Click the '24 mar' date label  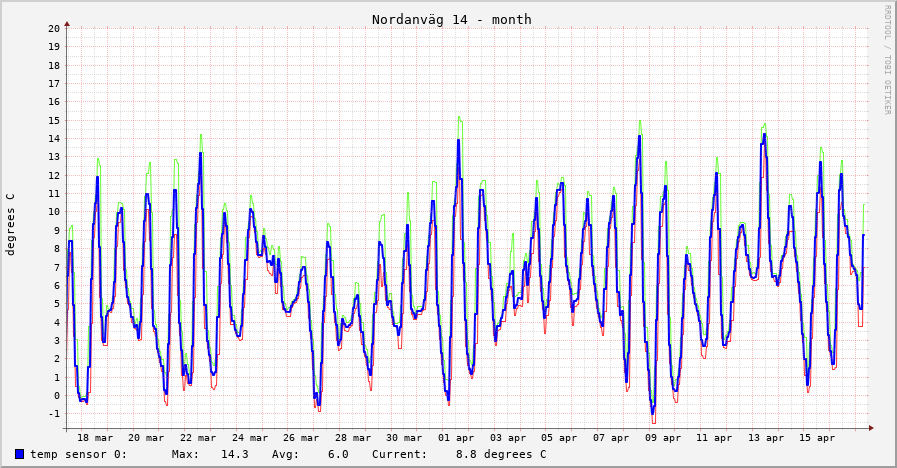pos(250,438)
